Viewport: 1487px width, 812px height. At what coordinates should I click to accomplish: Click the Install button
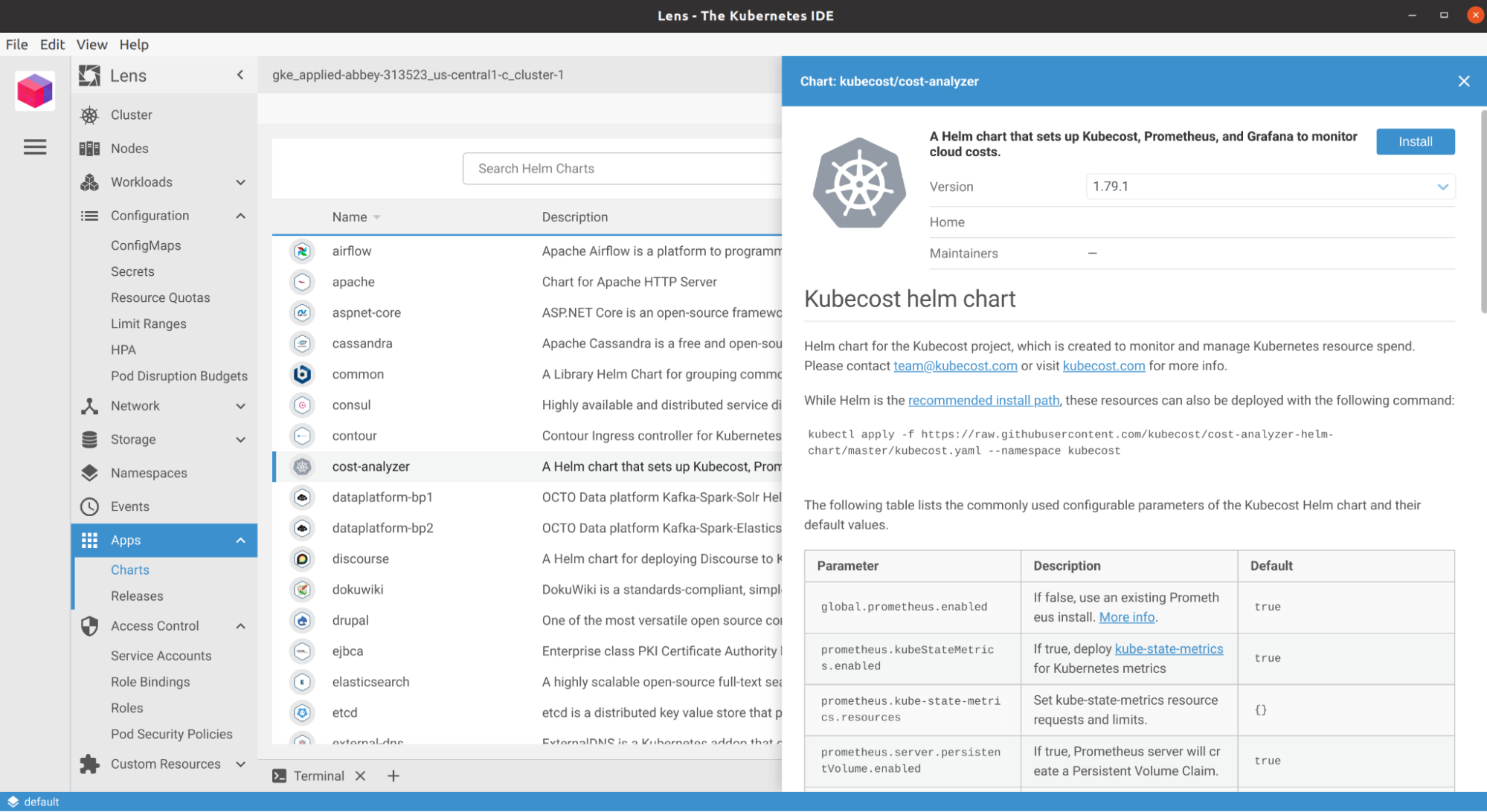pyautogui.click(x=1415, y=141)
